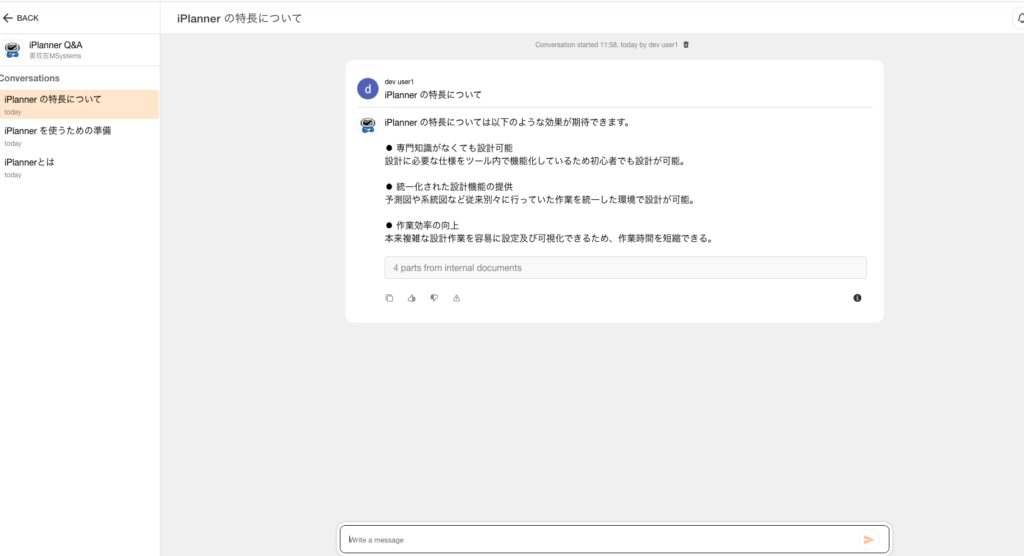Delete conversation using the trash icon
Viewport: 1024px width, 556px height.
686,44
